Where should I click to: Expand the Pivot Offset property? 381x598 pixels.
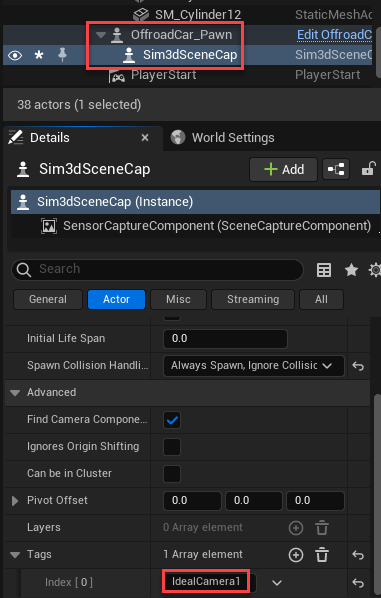15,501
